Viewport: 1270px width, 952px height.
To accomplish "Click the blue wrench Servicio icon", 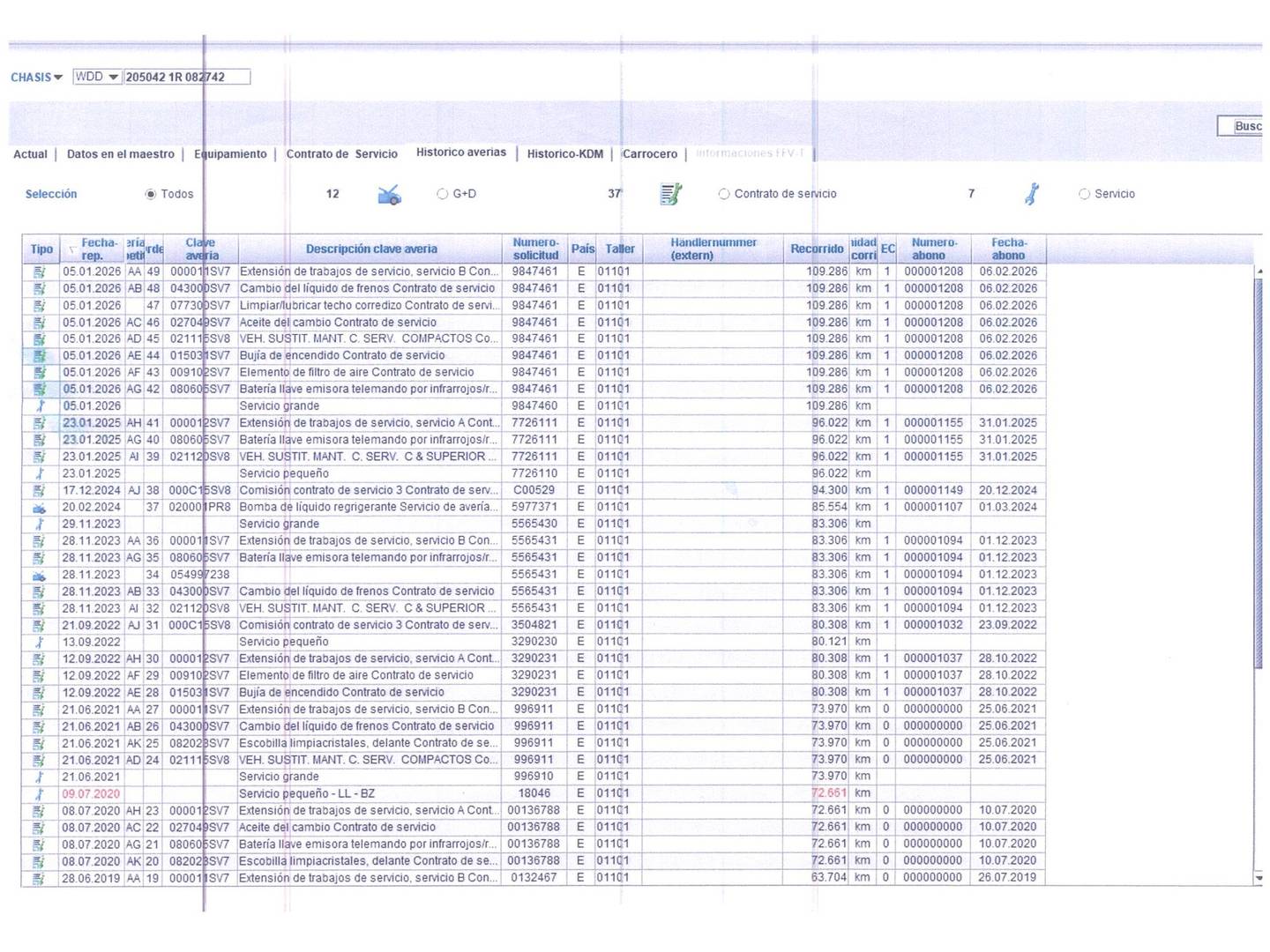I will pos(1031,194).
